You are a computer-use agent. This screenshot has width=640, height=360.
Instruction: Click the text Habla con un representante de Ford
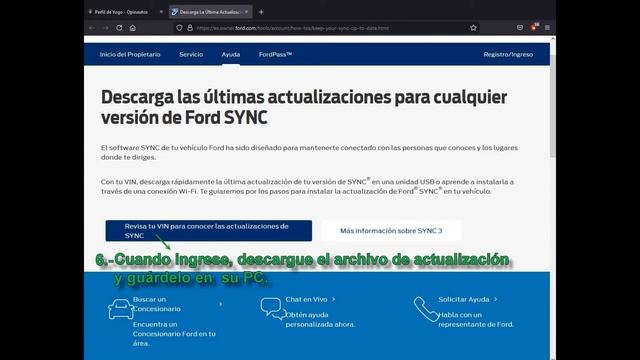[x=476, y=320]
